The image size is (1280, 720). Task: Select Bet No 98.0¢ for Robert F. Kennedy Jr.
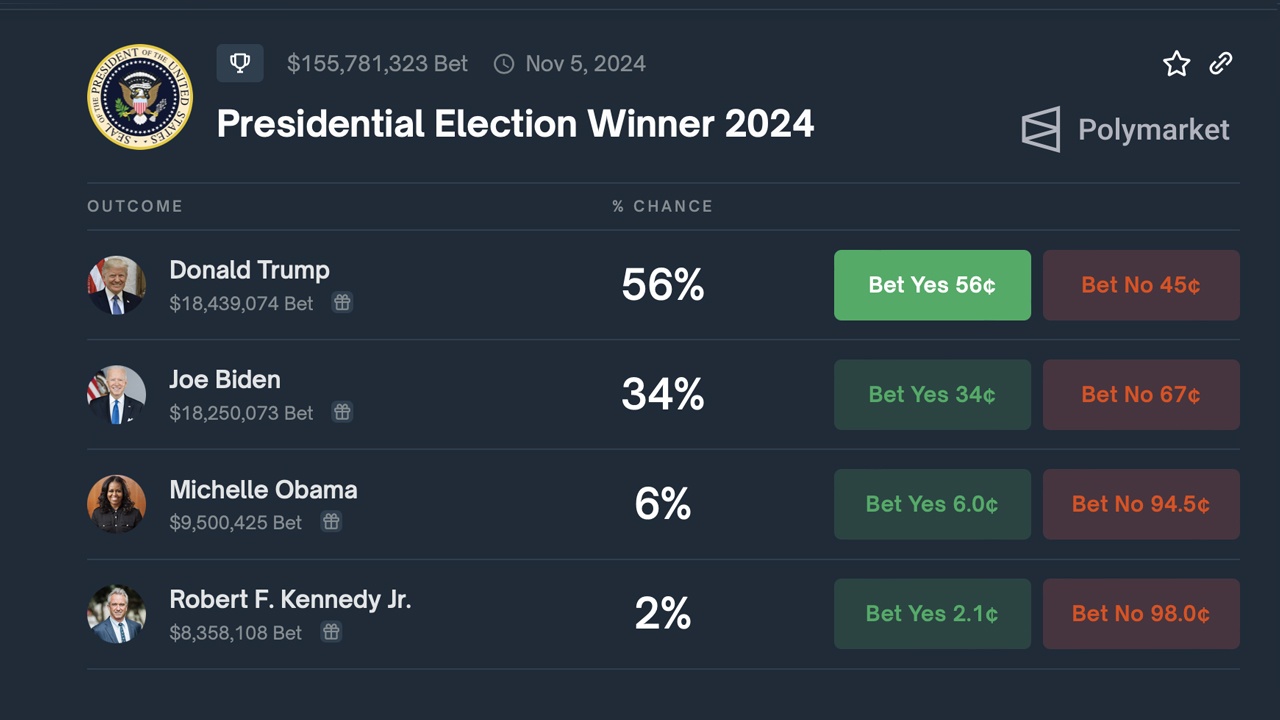tap(1141, 613)
